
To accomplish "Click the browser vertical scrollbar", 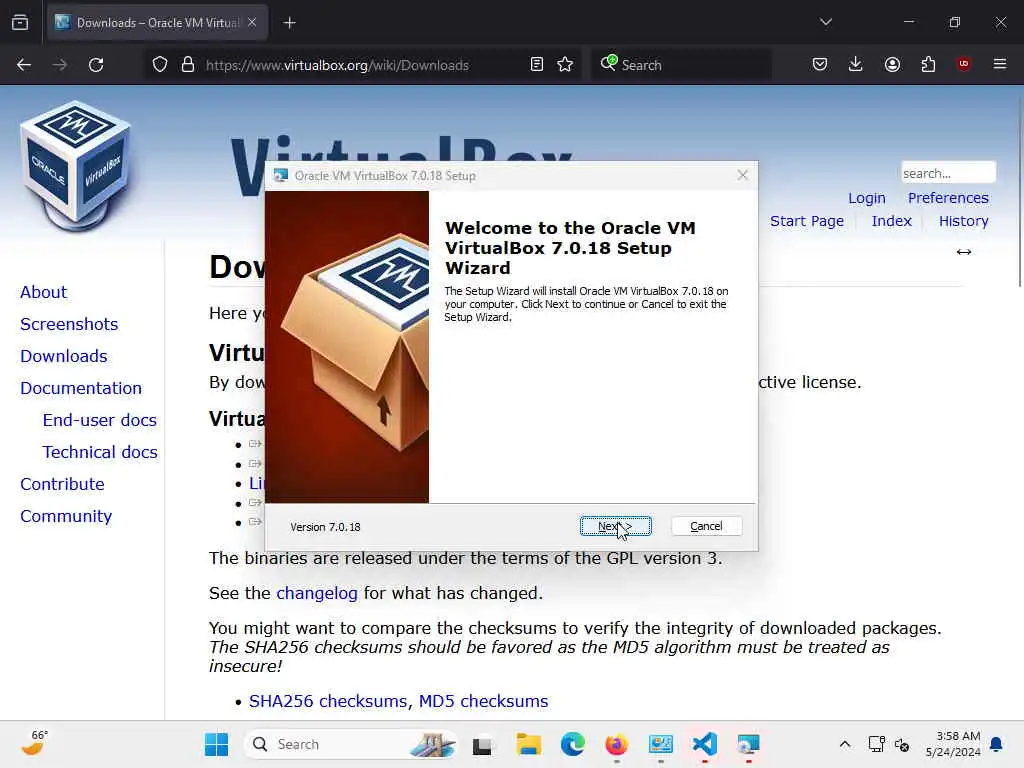I will pos(1019,189).
